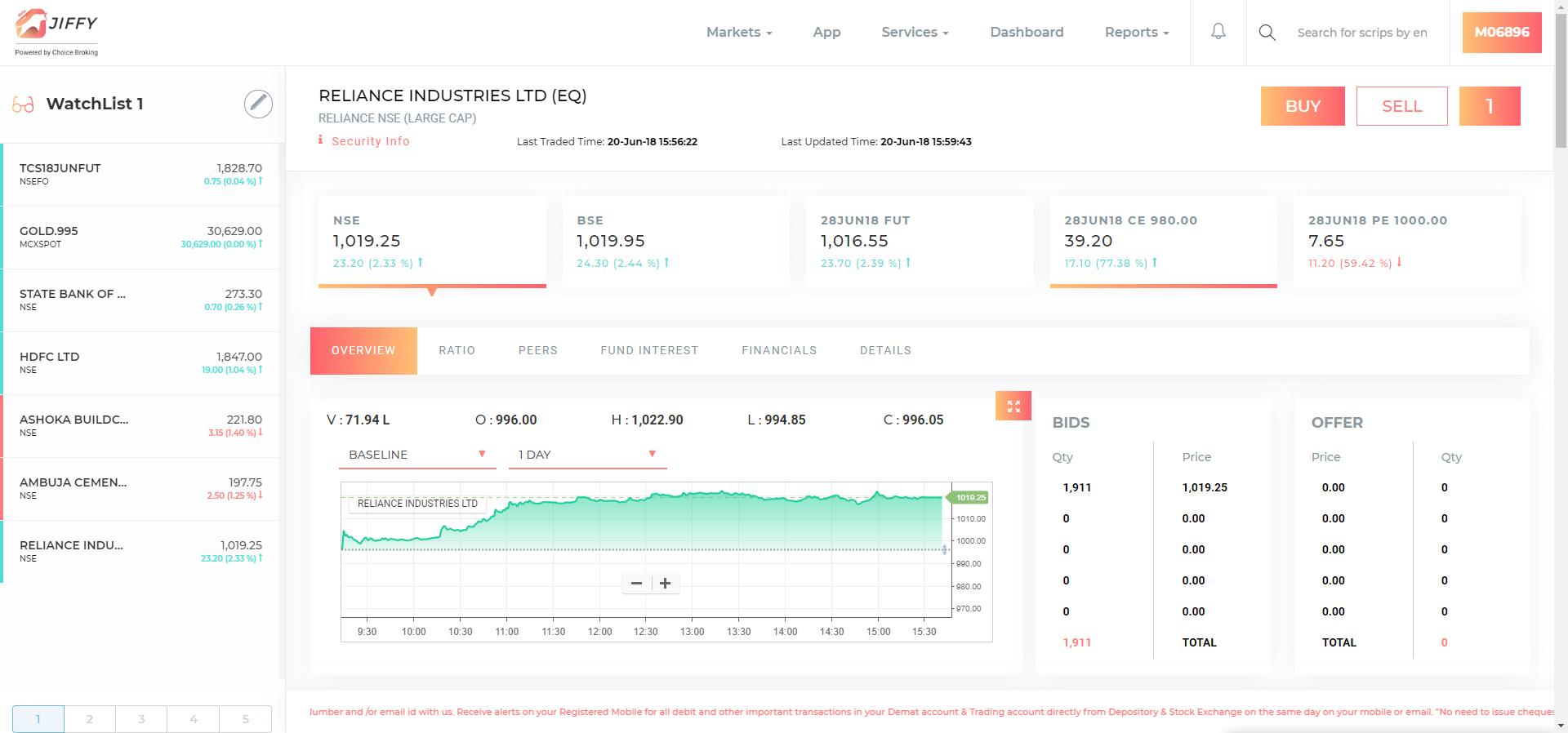Image resolution: width=1568 pixels, height=733 pixels.
Task: Select the 28JUN18 FUT card
Action: point(920,242)
